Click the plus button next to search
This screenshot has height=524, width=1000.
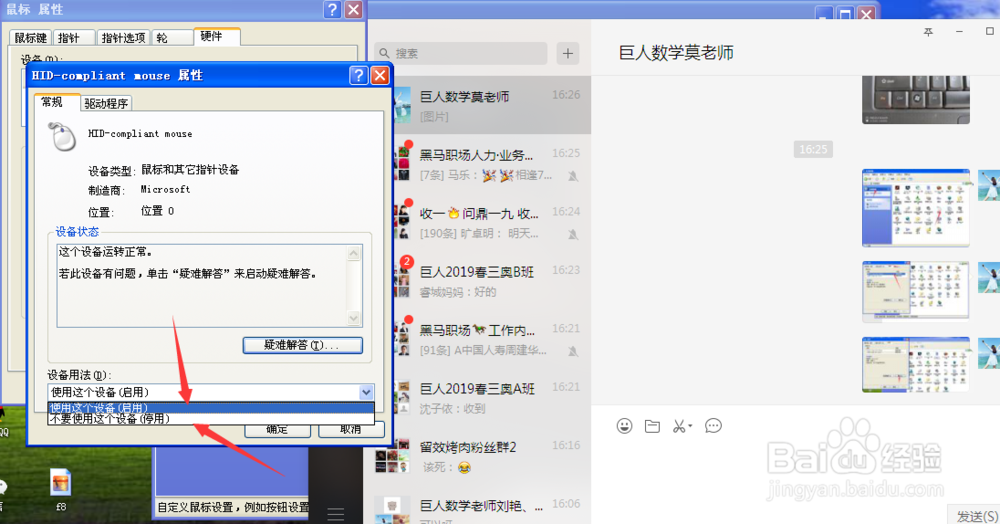568,54
